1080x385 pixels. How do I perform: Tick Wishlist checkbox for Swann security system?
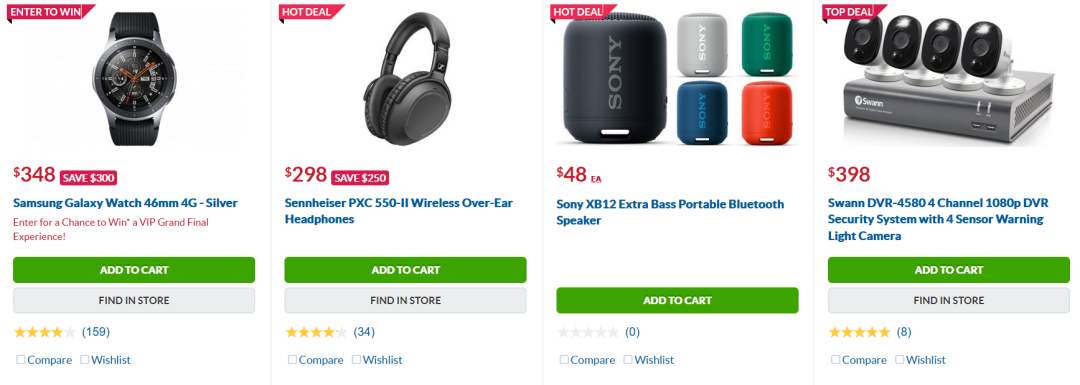900,360
